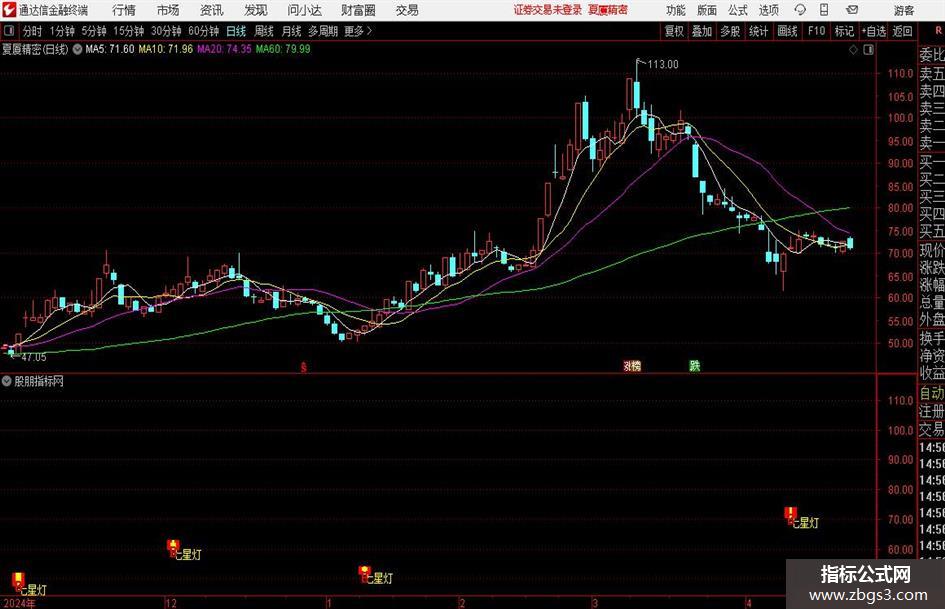Image resolution: width=945 pixels, height=609 pixels.
Task: Open the 版面 menu
Action: tap(707, 10)
